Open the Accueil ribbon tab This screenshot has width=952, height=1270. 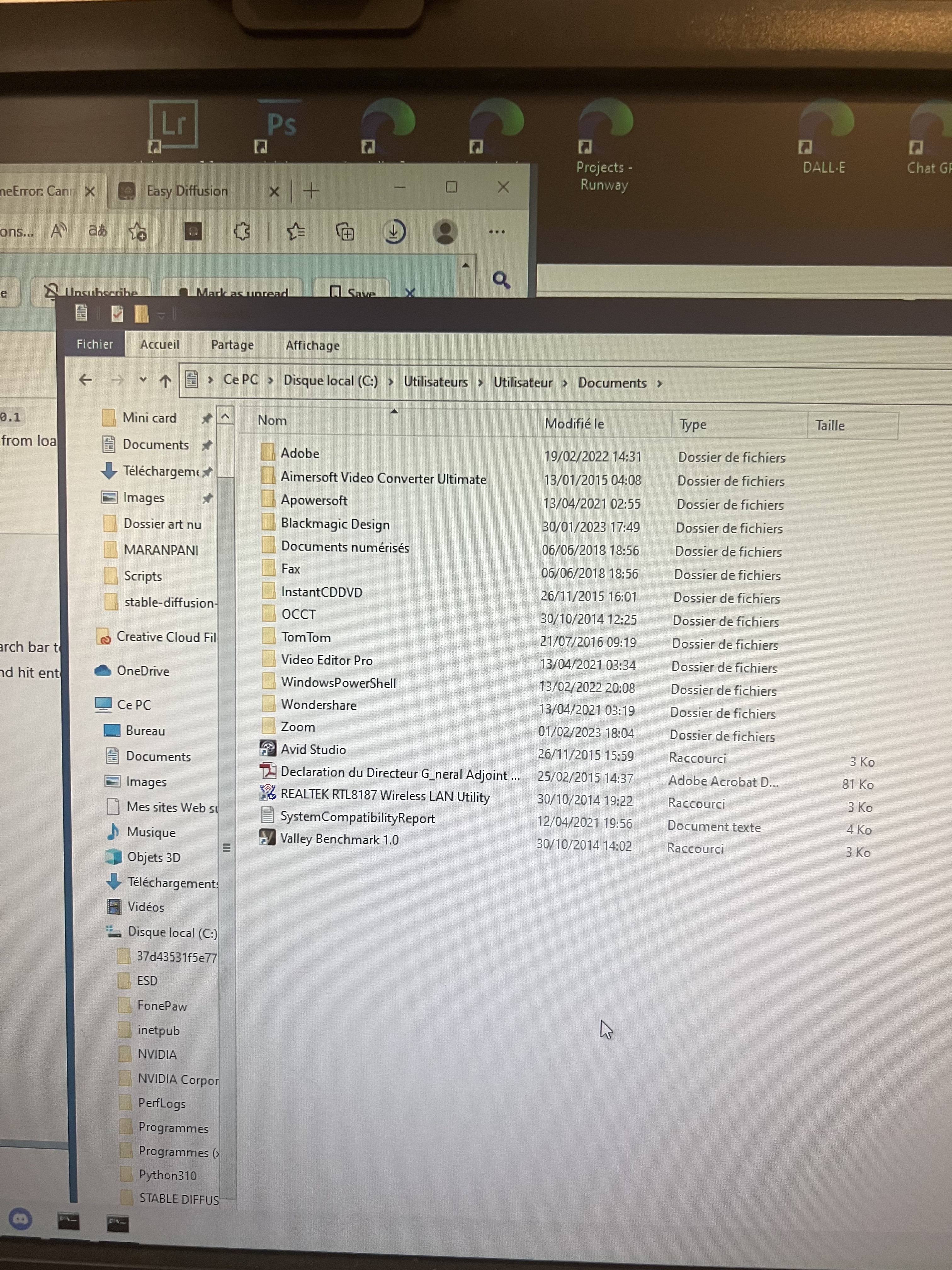[x=160, y=345]
